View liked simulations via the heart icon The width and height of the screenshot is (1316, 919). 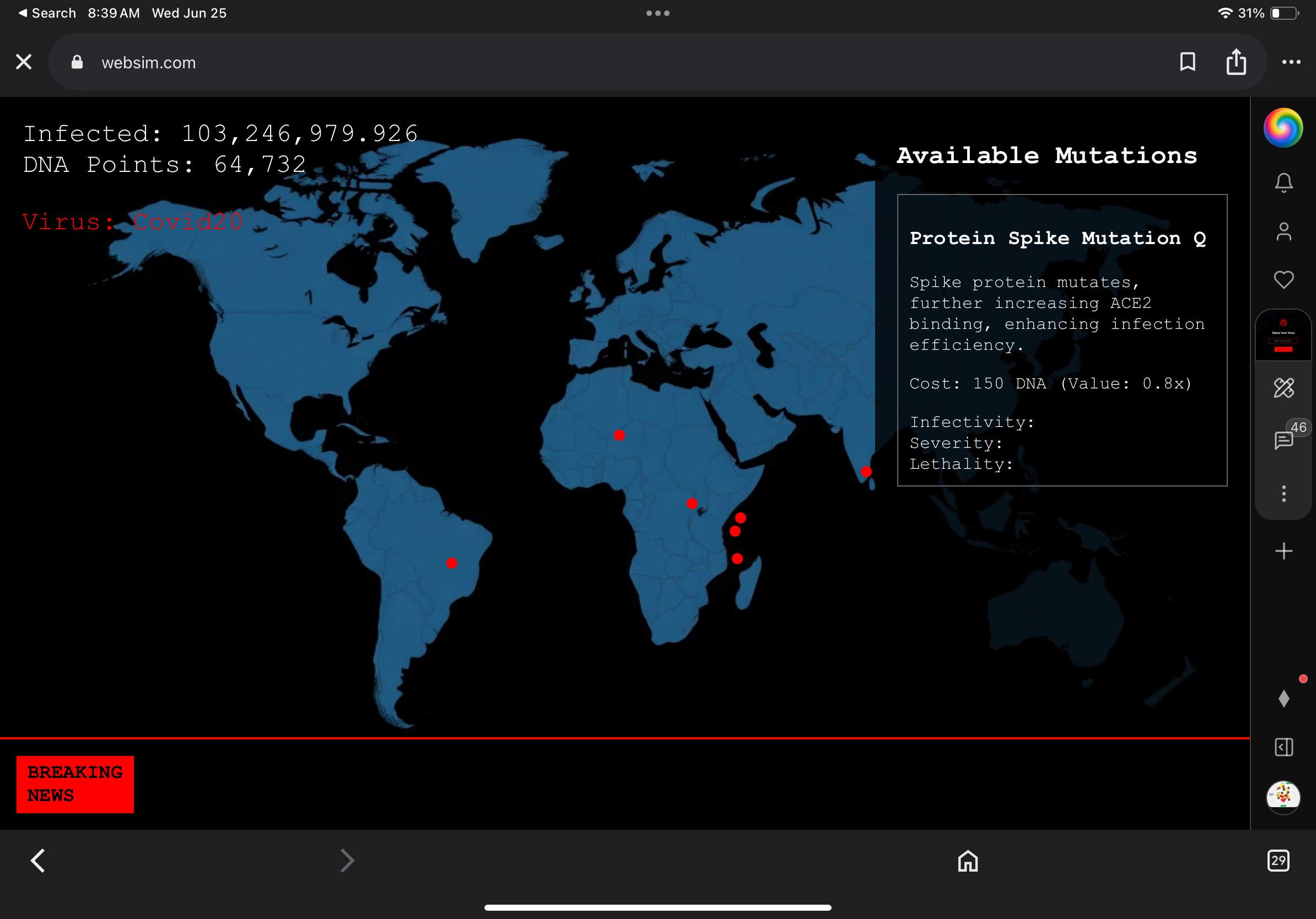pyautogui.click(x=1284, y=279)
